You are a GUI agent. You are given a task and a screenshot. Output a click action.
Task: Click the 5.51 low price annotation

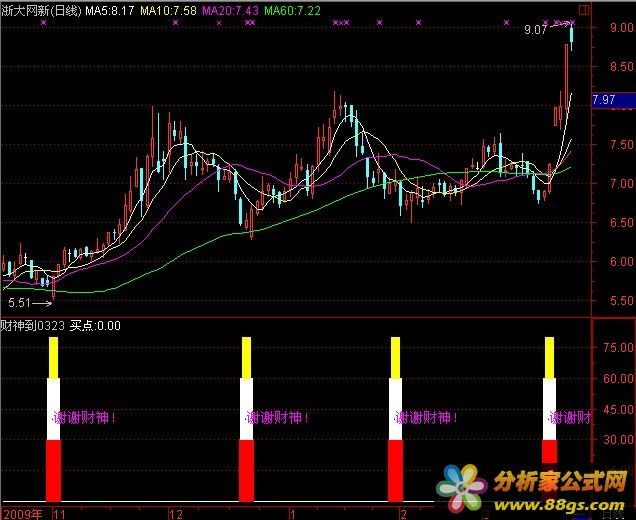click(x=19, y=303)
